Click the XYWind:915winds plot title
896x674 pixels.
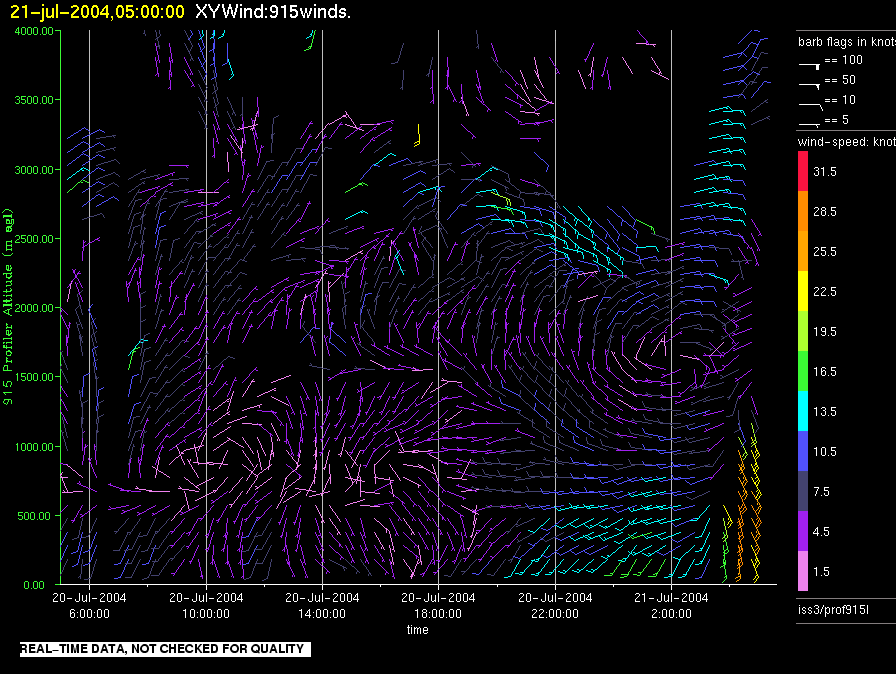(x=273, y=12)
